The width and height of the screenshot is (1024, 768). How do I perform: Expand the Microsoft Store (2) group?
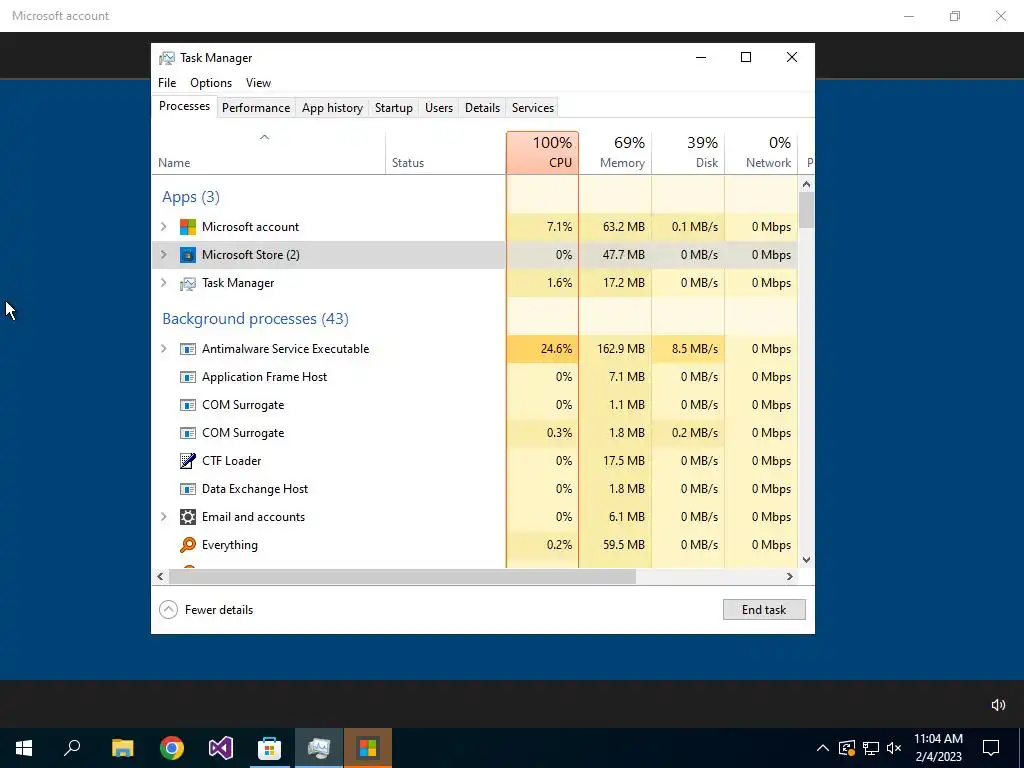coord(164,255)
